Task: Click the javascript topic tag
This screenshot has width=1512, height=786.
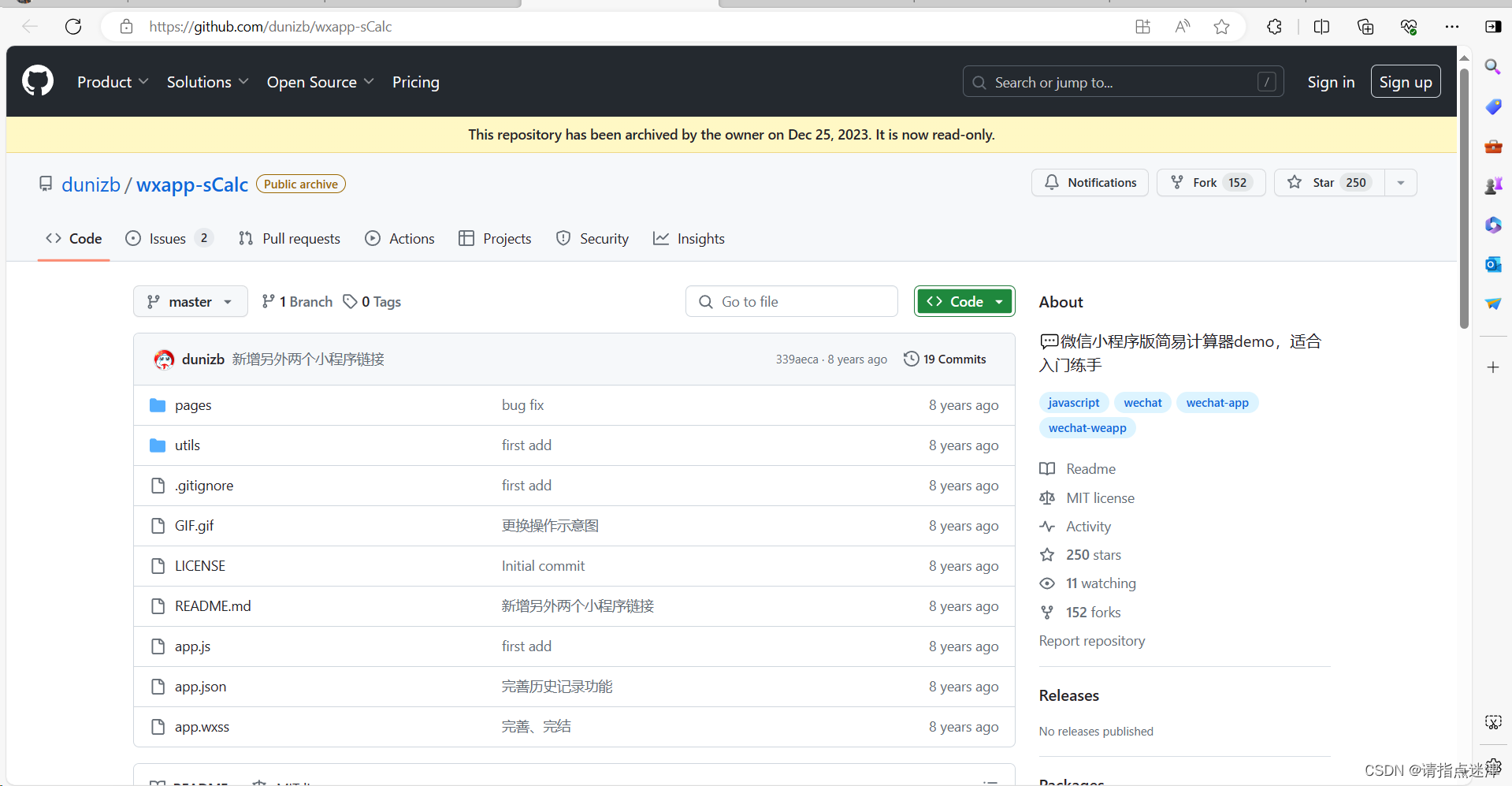Action: click(1074, 403)
